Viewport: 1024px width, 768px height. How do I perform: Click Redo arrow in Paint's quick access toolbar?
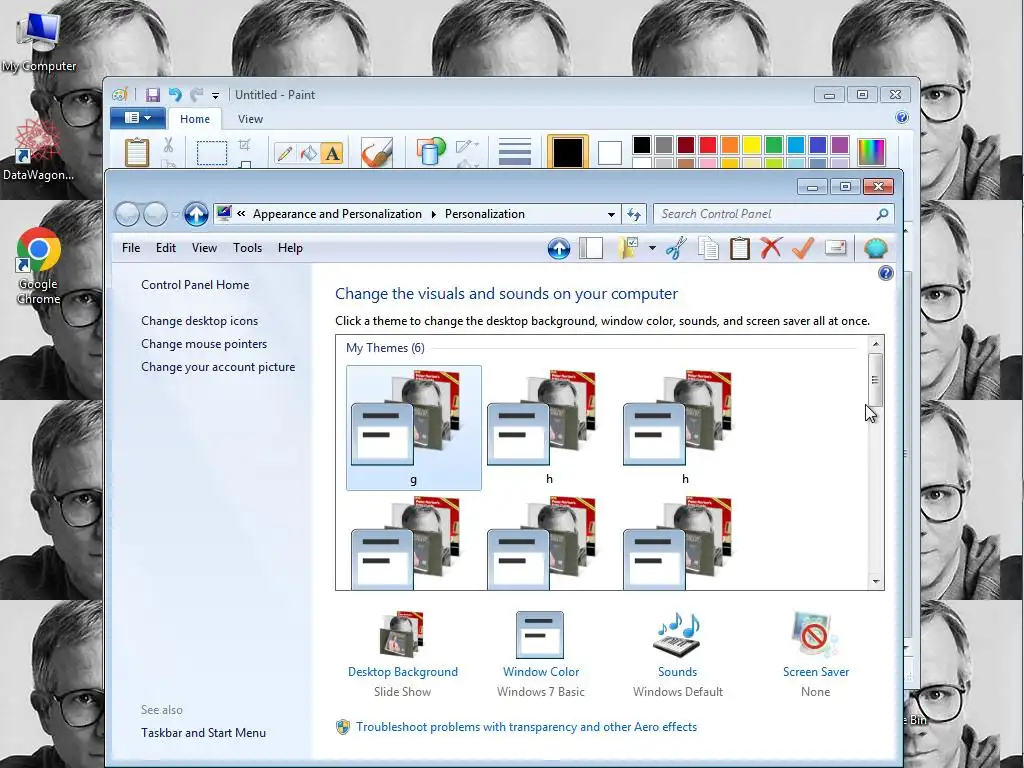point(196,95)
